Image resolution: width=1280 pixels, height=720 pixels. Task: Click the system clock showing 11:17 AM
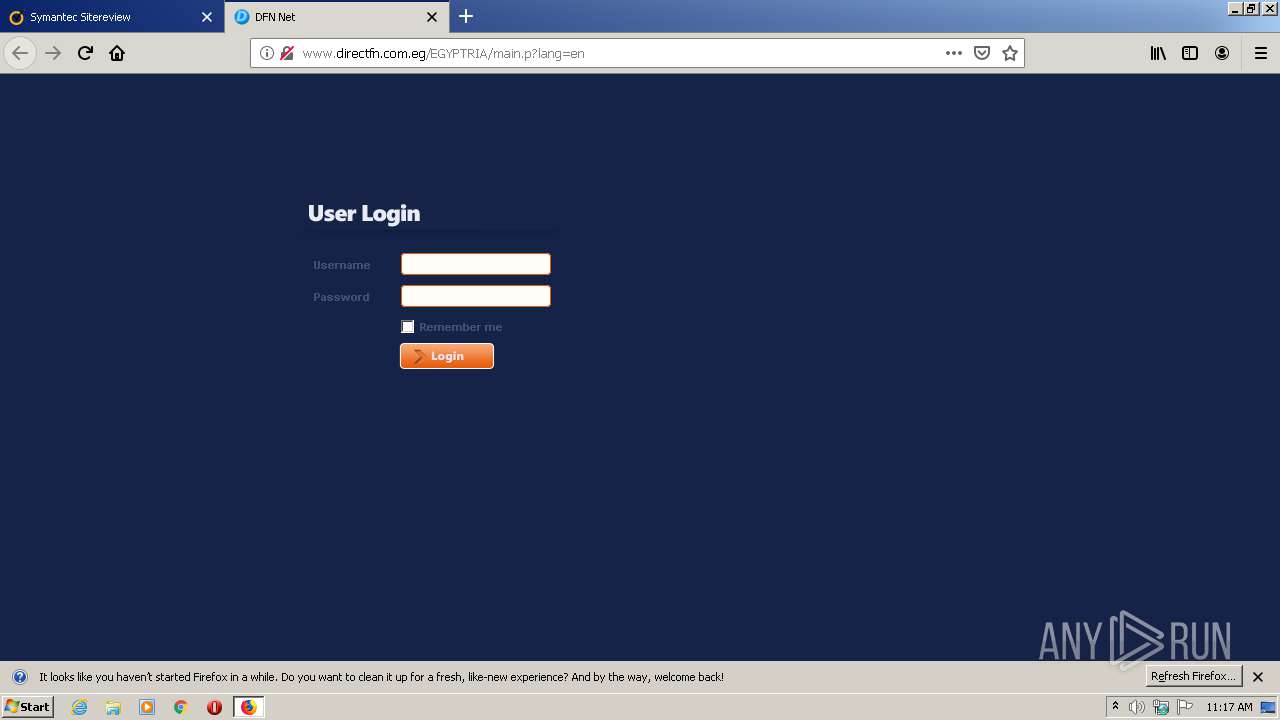coord(1229,707)
